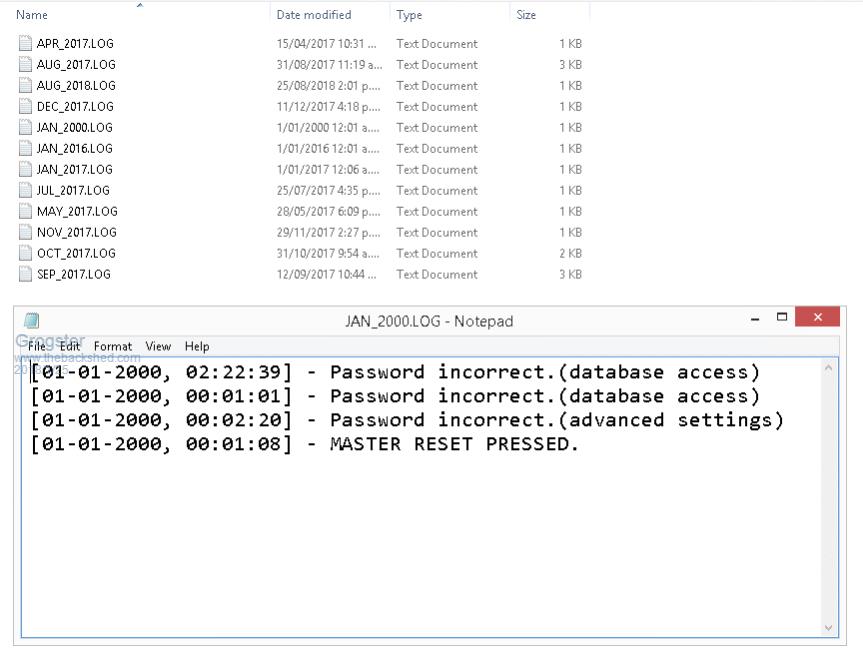Select the AUG_2018.LOG file icon
This screenshot has height=661, width=863.
pos(26,86)
